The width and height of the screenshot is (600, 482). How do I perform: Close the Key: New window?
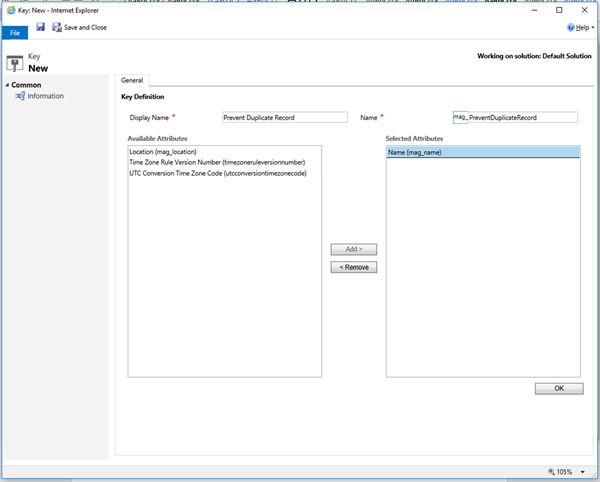point(584,9)
